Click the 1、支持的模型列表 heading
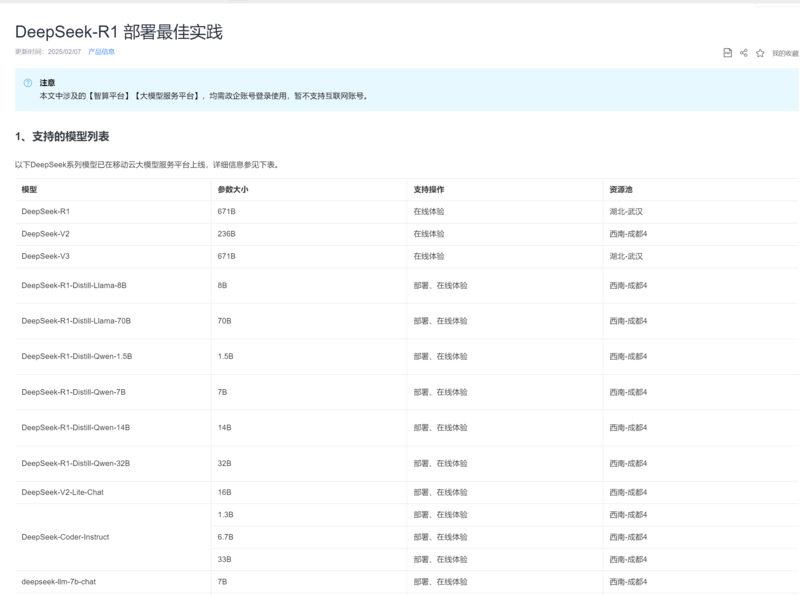 (62, 136)
